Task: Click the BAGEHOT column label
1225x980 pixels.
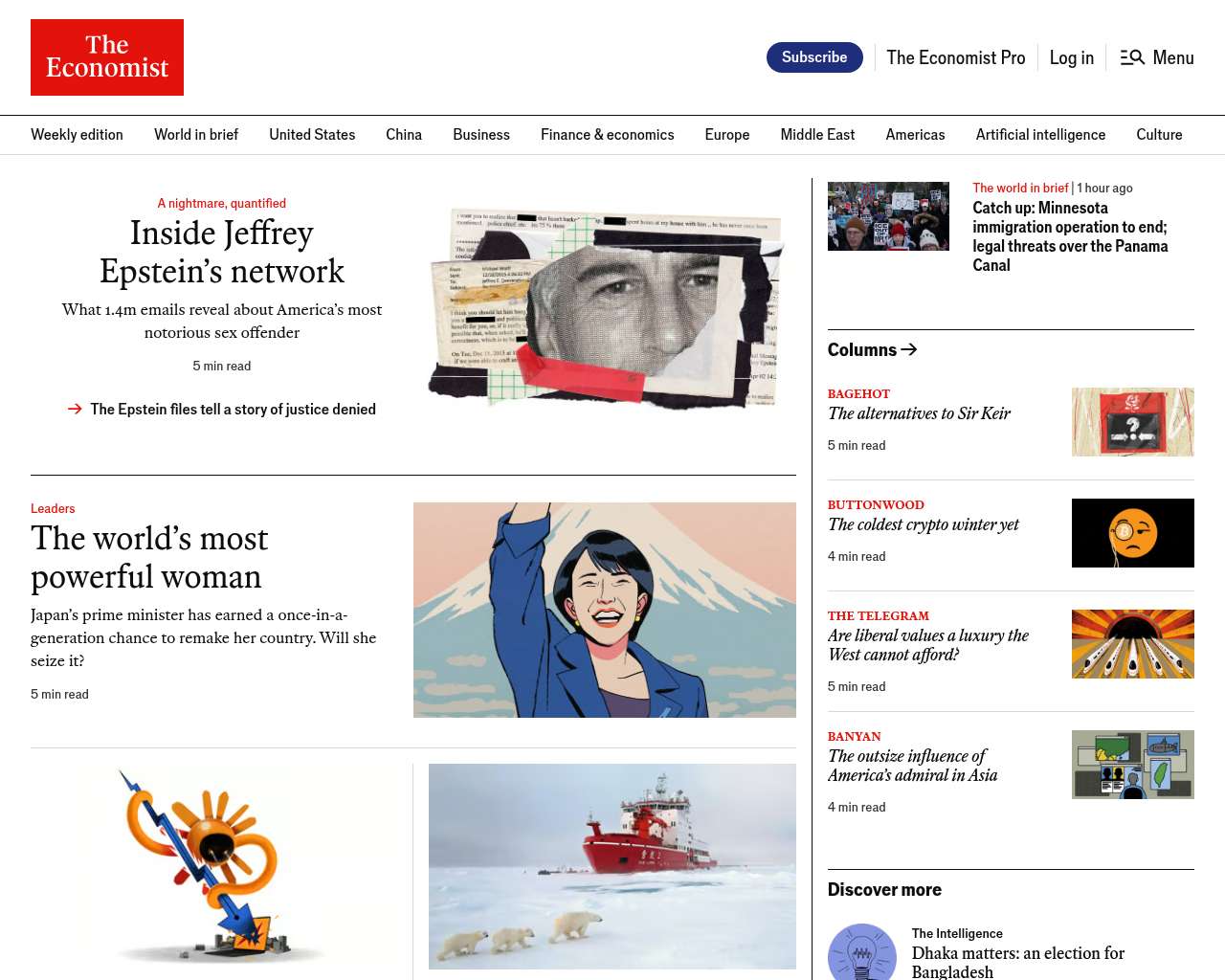Action: point(858,393)
